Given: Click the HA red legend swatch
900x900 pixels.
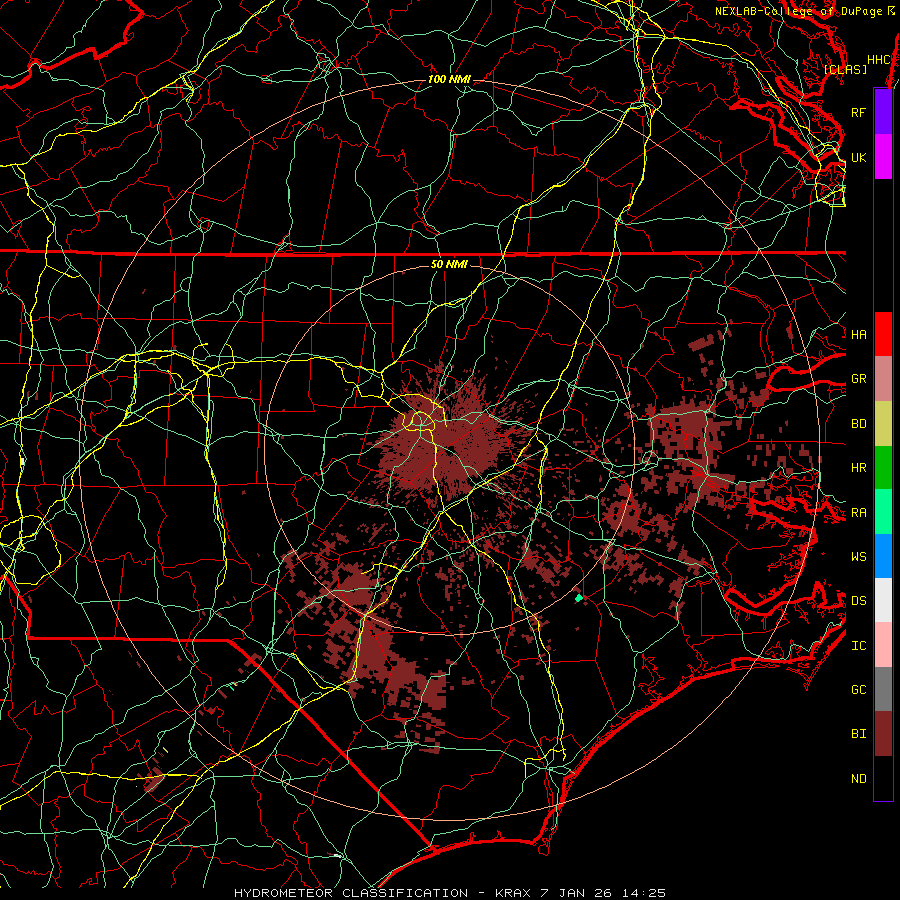Looking at the screenshot, I should point(883,334).
